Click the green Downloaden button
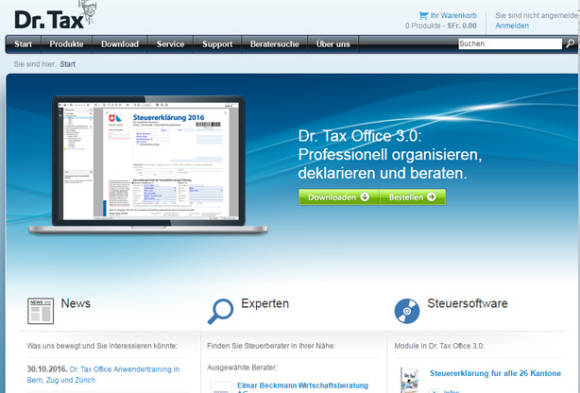 (339, 197)
